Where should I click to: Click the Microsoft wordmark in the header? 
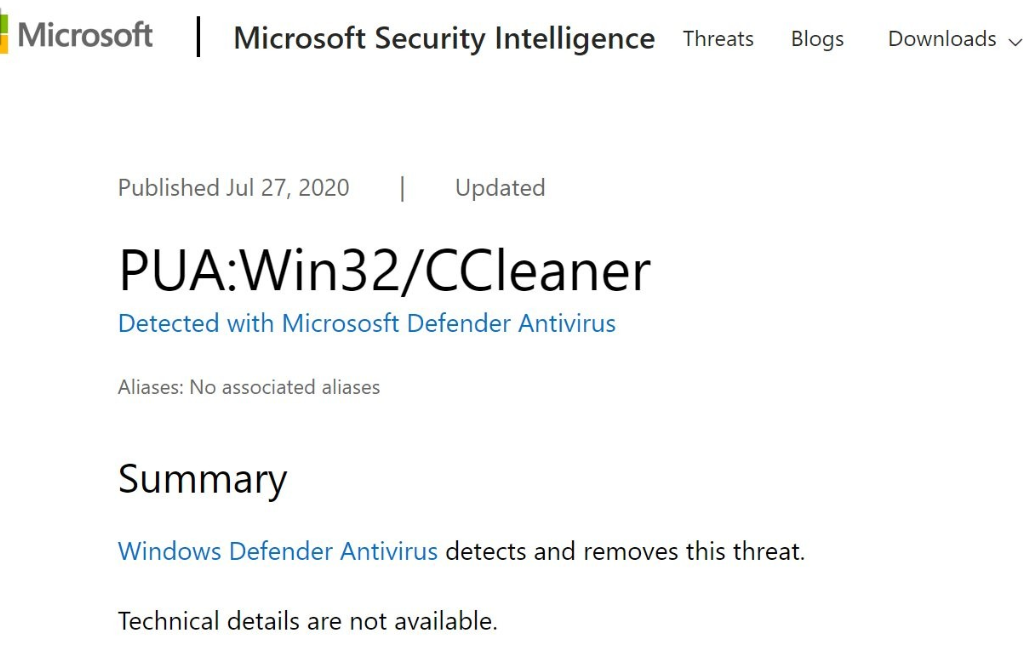click(85, 35)
